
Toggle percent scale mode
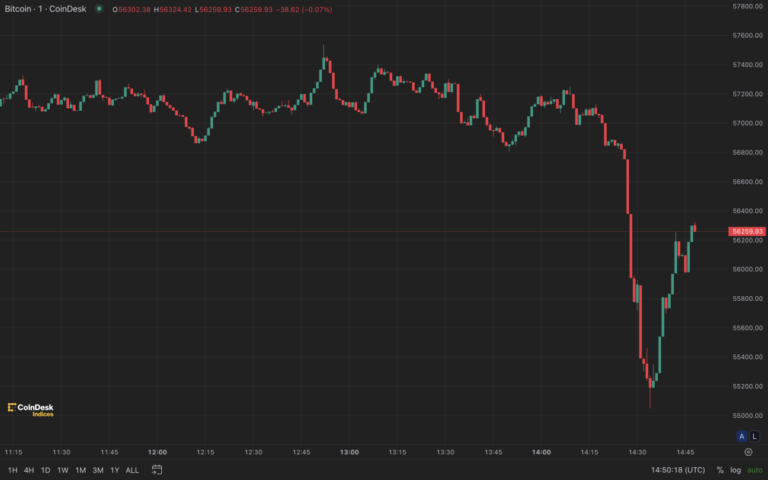click(x=720, y=469)
